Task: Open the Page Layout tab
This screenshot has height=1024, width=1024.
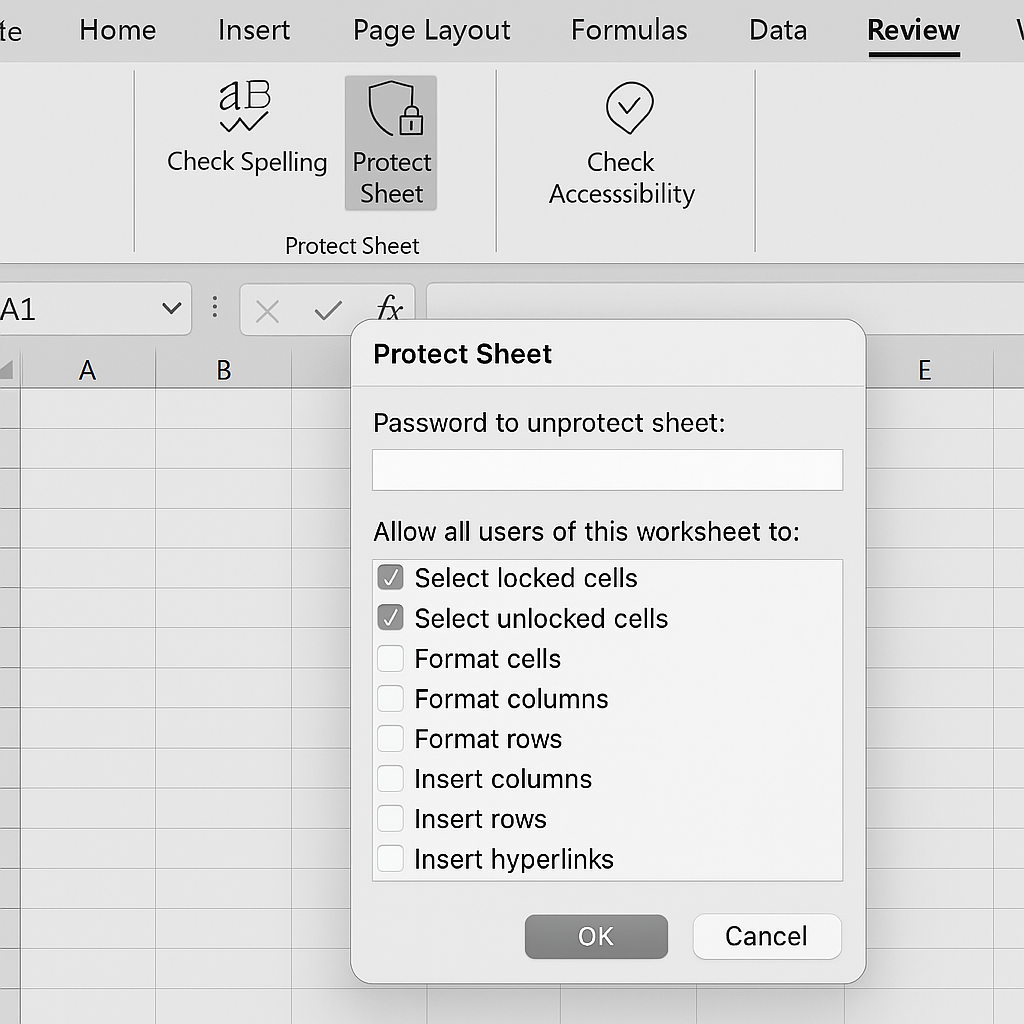Action: coord(431,31)
